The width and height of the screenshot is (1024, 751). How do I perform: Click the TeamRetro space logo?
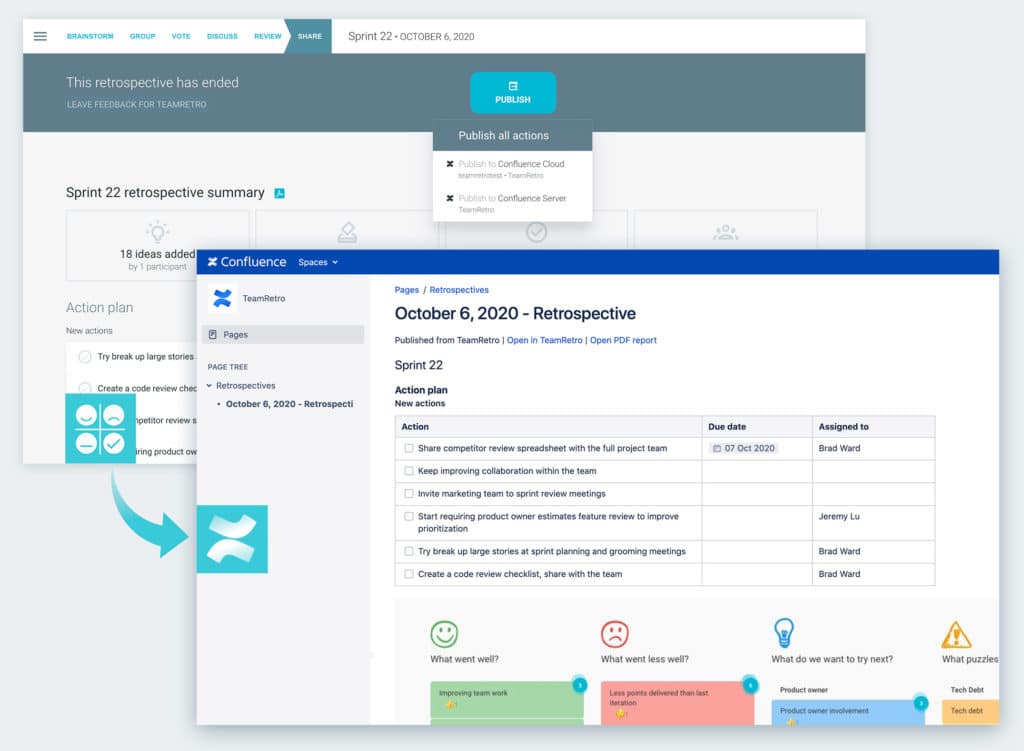click(x=224, y=296)
